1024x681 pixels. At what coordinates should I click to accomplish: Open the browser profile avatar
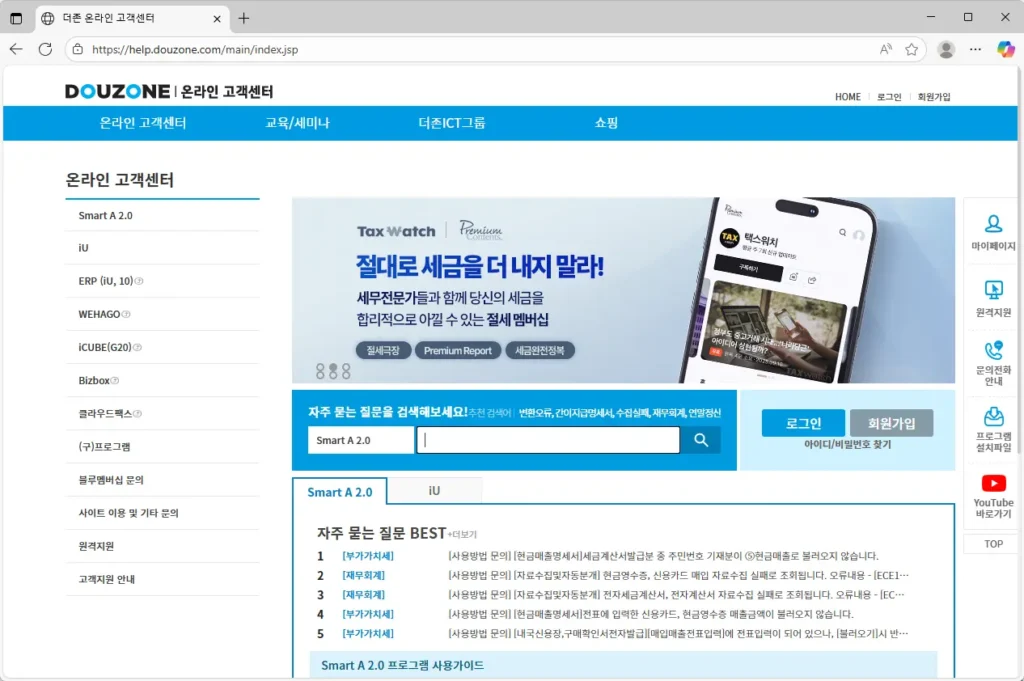[946, 50]
